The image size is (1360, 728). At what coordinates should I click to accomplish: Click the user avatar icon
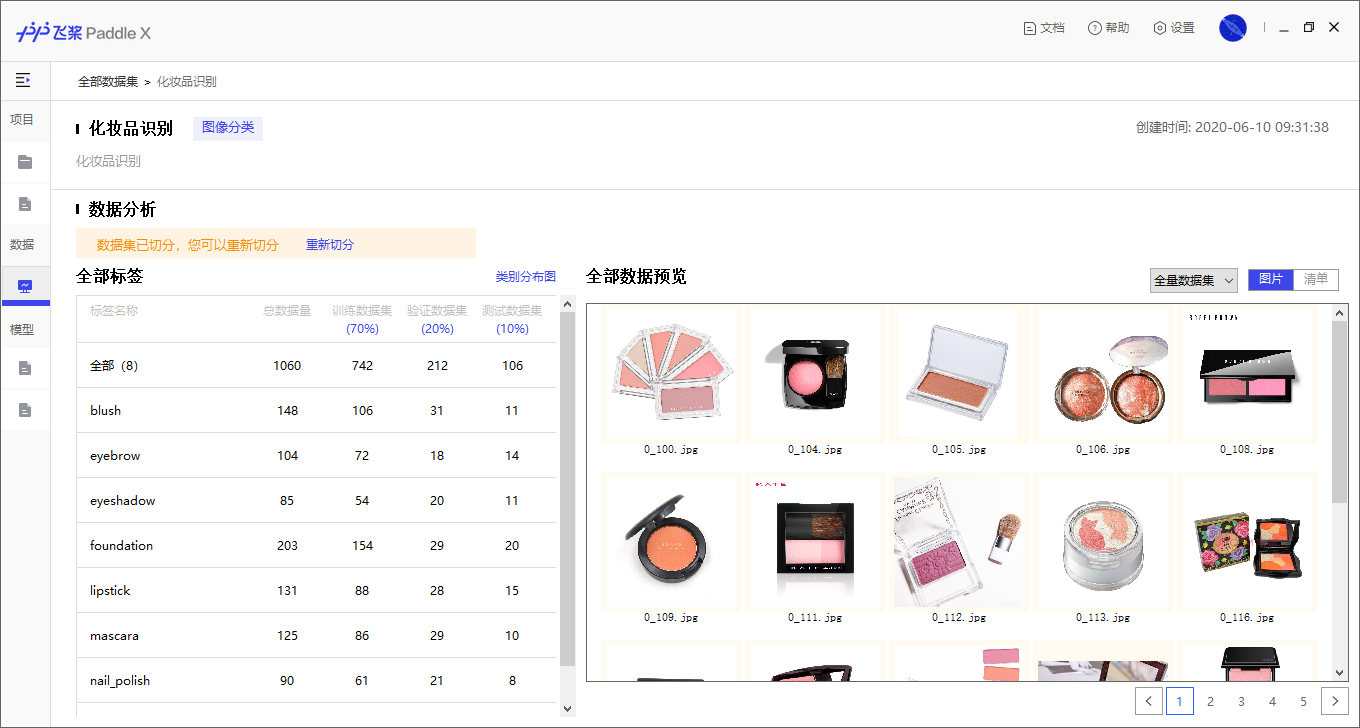click(x=1233, y=28)
